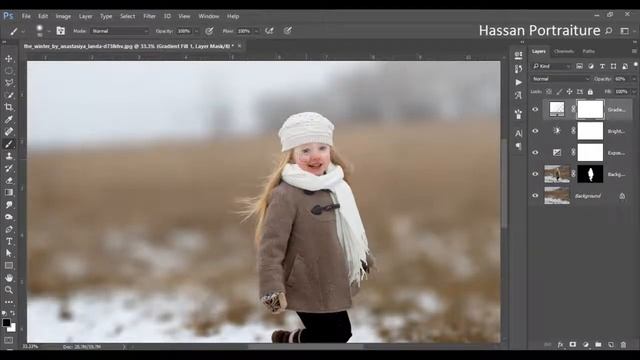Image resolution: width=640 pixels, height=360 pixels.
Task: Create new fill or adjustment layer
Action: (x=586, y=344)
